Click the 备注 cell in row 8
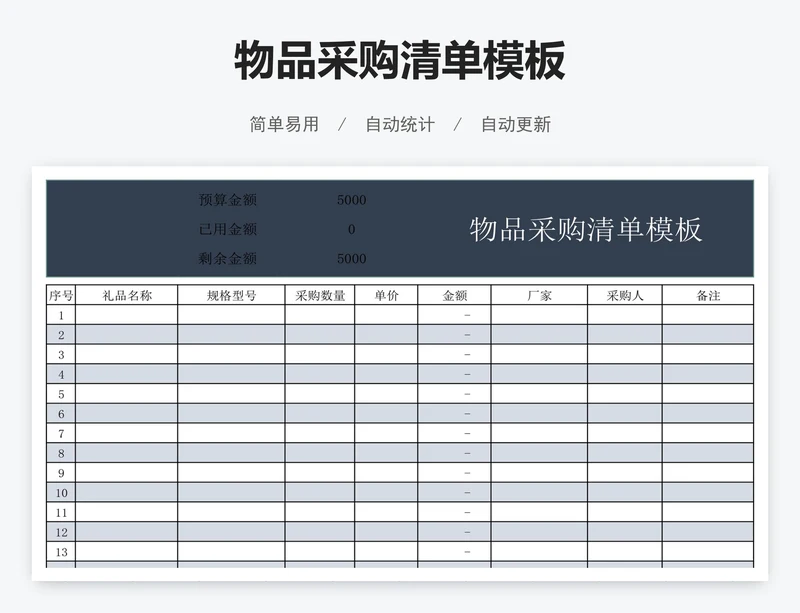Screen dimensions: 800x613 coord(708,453)
